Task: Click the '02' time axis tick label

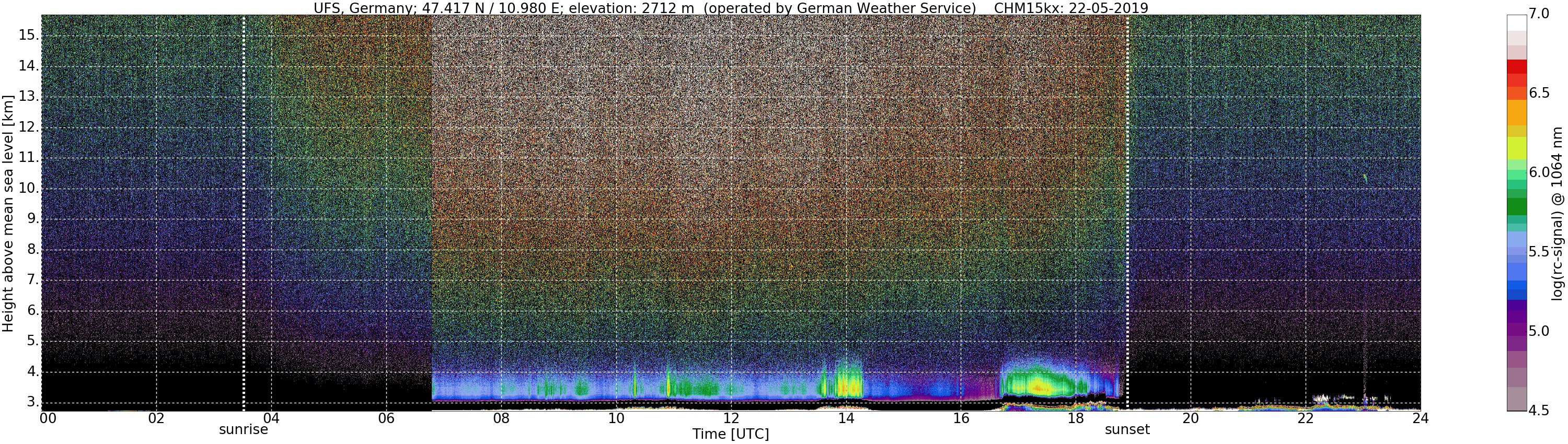Action: click(x=156, y=418)
